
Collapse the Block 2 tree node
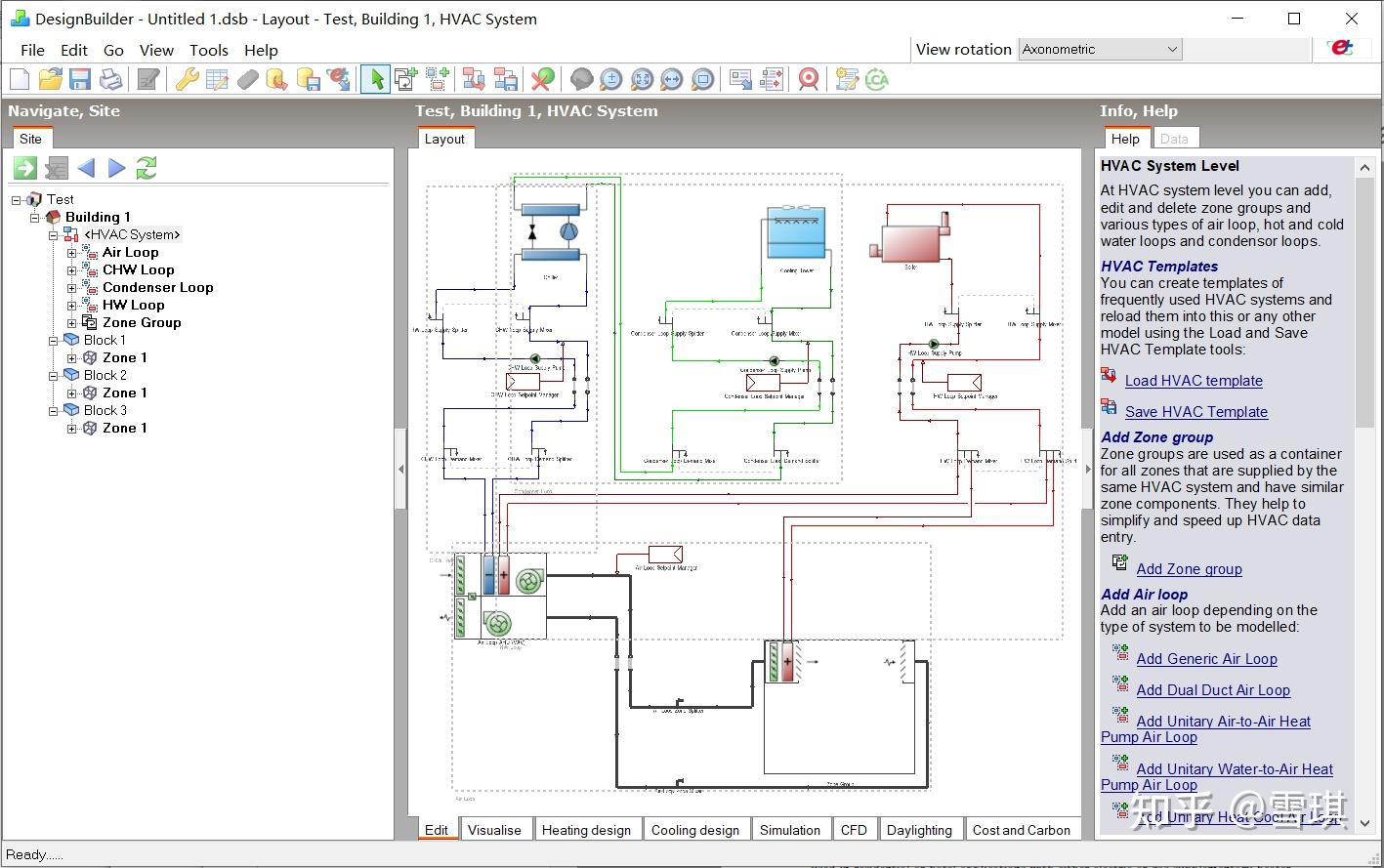tap(54, 376)
